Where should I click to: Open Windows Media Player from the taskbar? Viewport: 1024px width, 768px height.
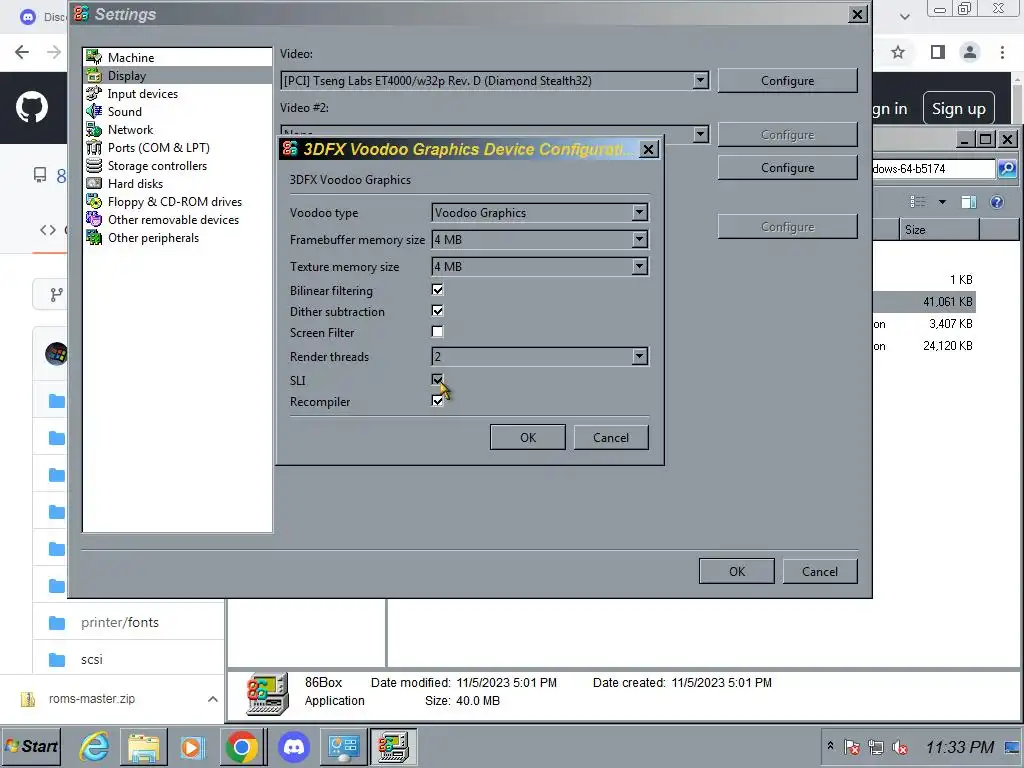click(193, 746)
